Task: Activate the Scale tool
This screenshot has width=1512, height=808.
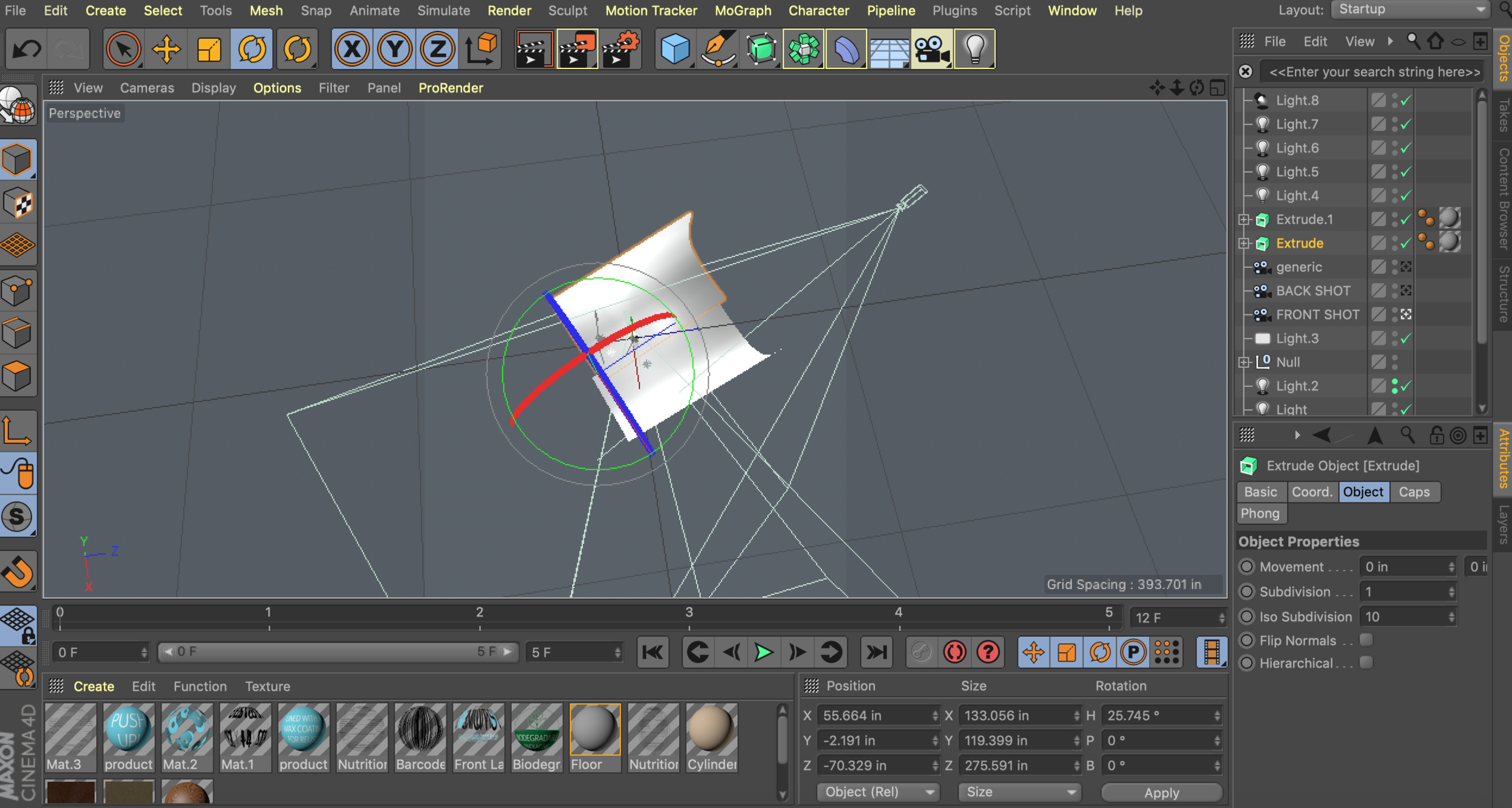Action: [209, 48]
